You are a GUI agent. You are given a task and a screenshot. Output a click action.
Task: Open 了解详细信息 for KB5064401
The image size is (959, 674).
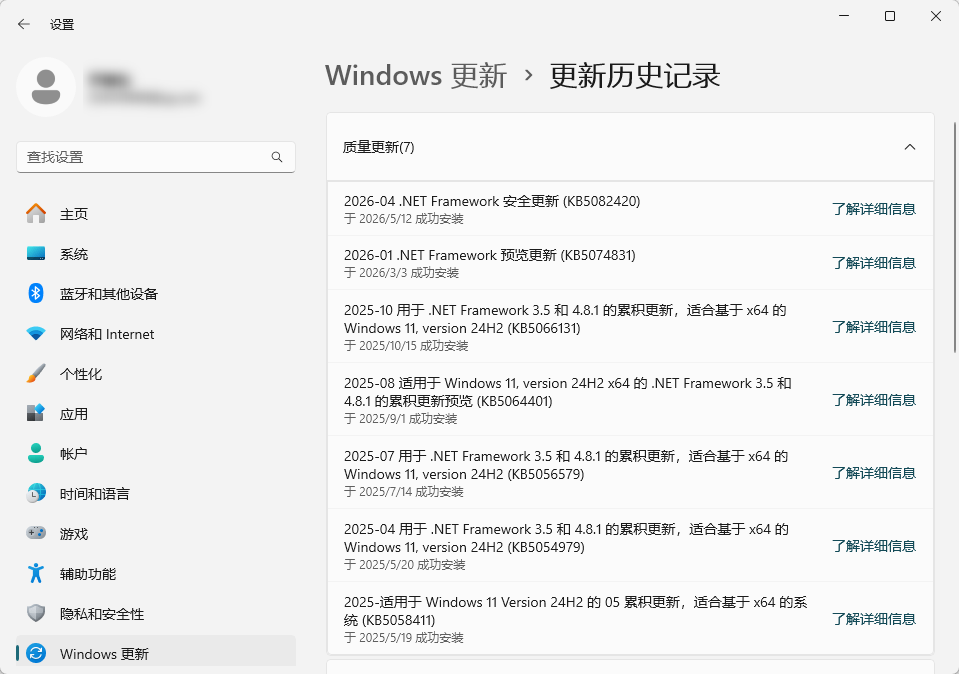point(873,400)
